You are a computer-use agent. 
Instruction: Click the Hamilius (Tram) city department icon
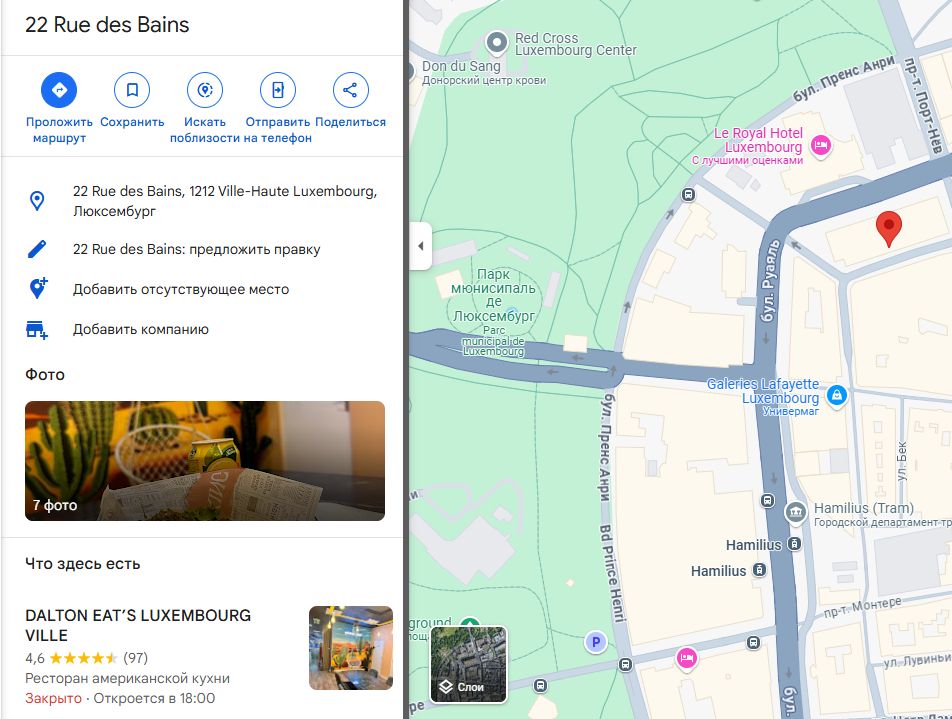click(x=795, y=512)
